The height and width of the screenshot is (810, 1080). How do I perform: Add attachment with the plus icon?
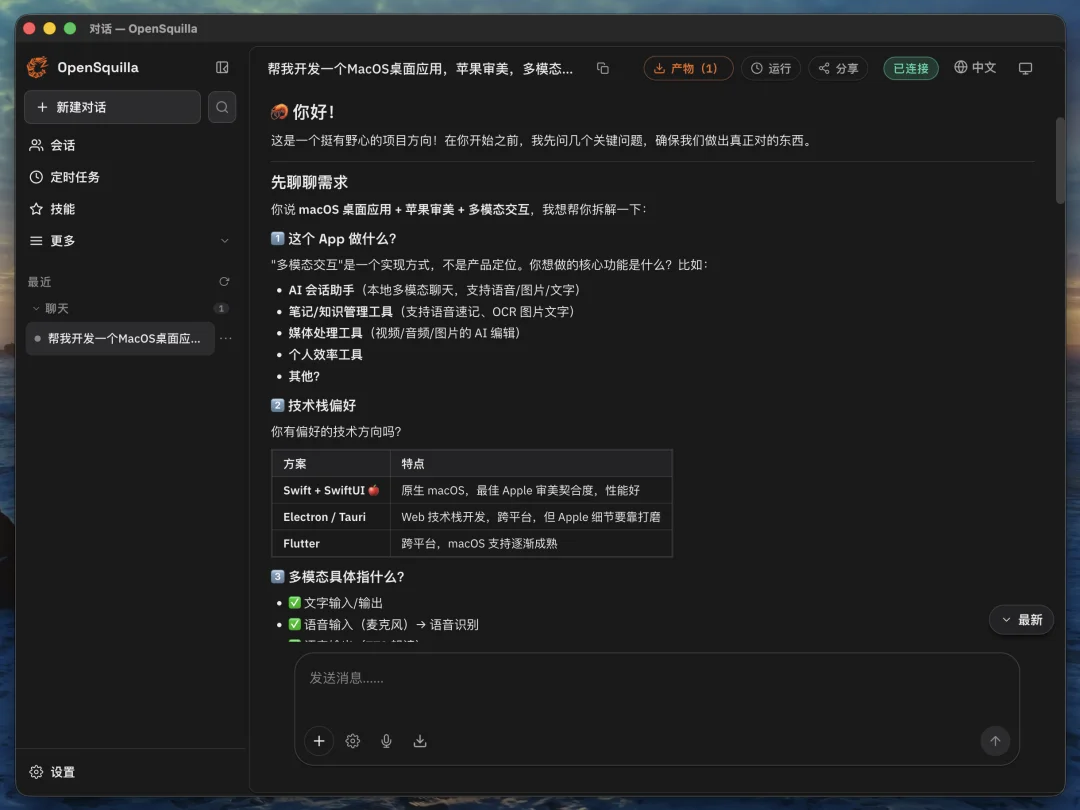coord(319,741)
